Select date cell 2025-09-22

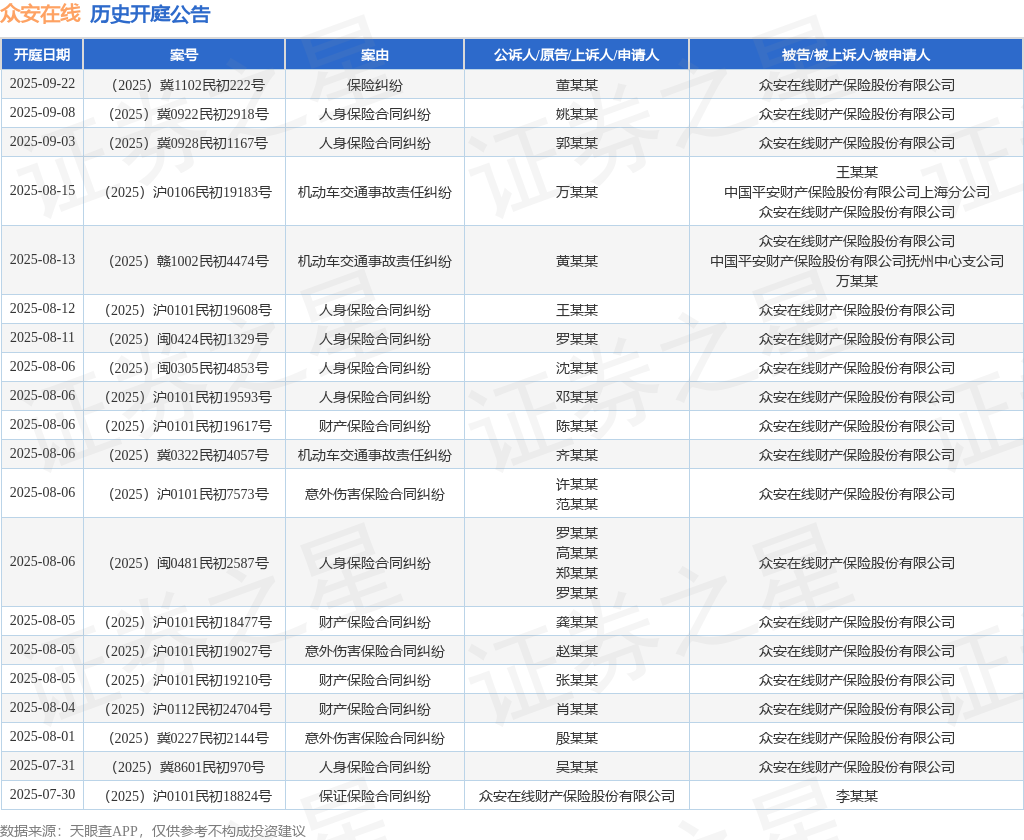point(42,84)
